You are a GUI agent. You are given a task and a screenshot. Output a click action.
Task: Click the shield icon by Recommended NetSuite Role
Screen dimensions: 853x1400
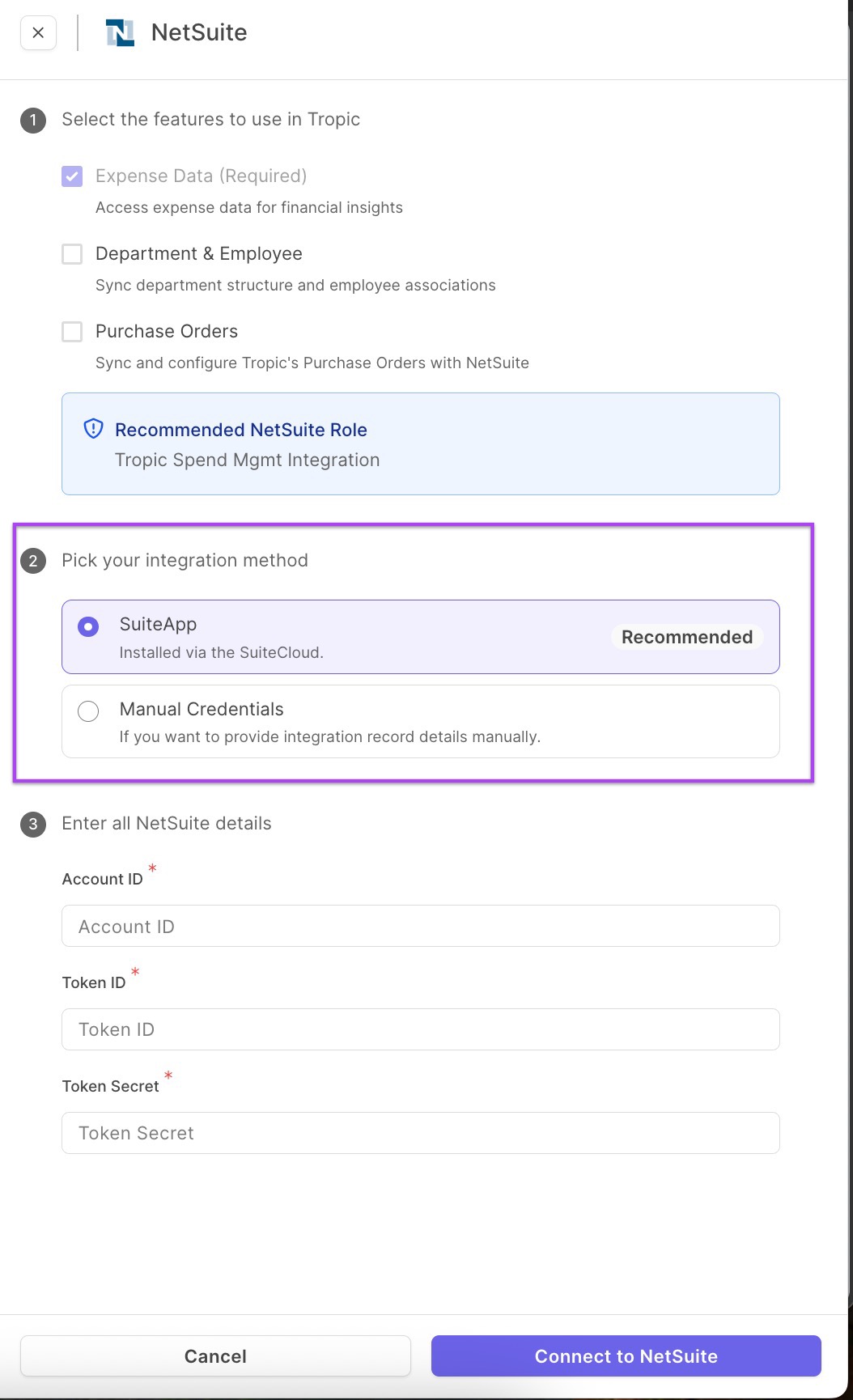[x=94, y=429]
